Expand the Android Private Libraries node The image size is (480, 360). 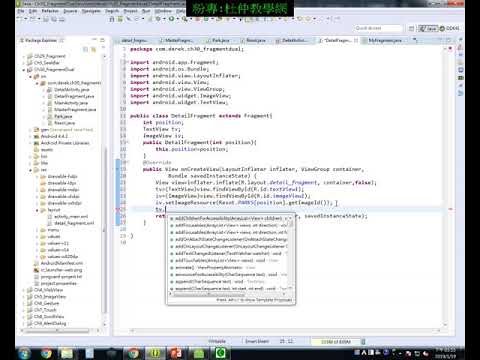pos(31,143)
